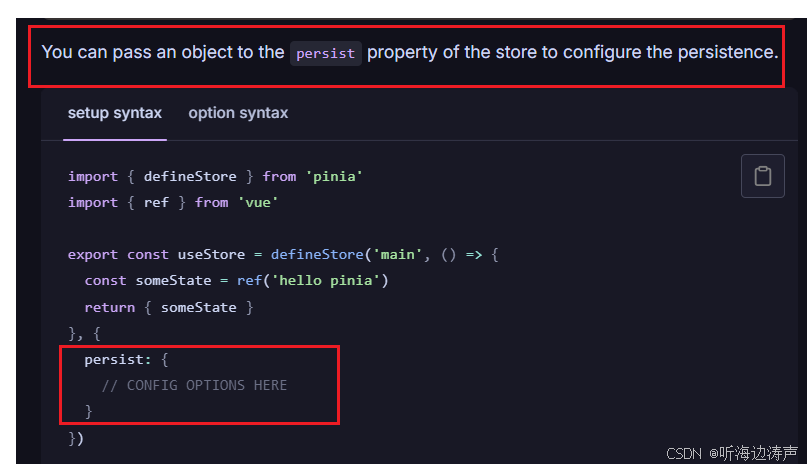The height and width of the screenshot is (470, 811).
Task: Copy code using the clipboard icon
Action: pos(762,176)
